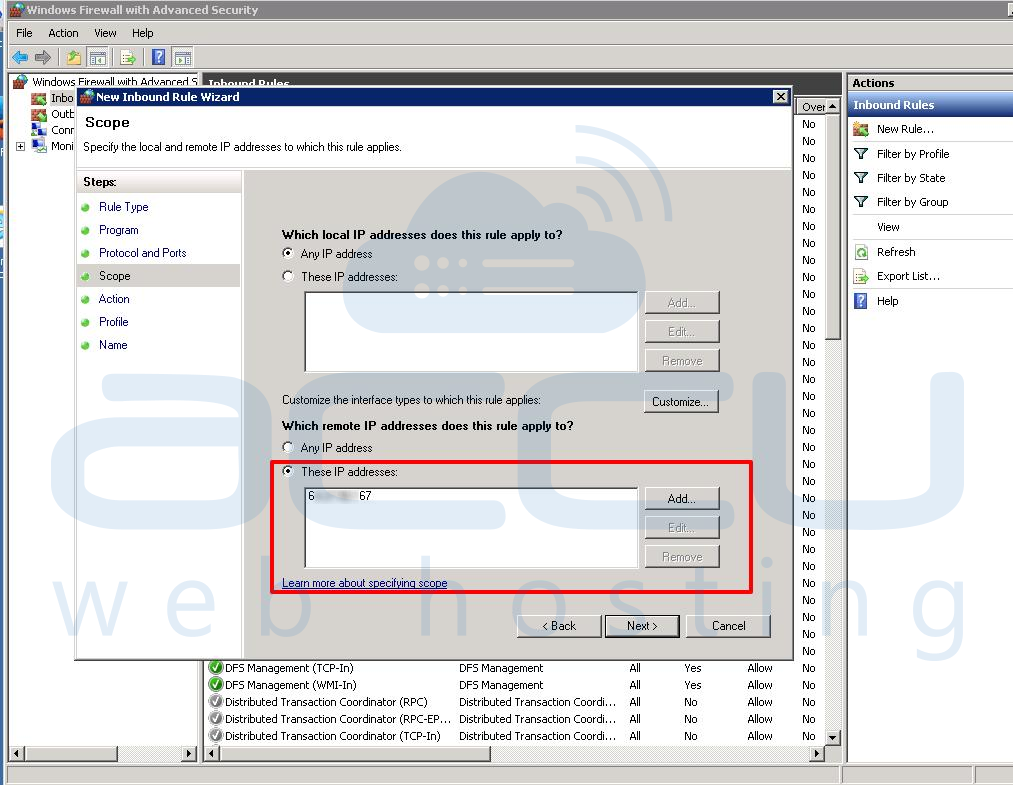Select the Connection Security Rules tree icon

pyautogui.click(x=39, y=130)
